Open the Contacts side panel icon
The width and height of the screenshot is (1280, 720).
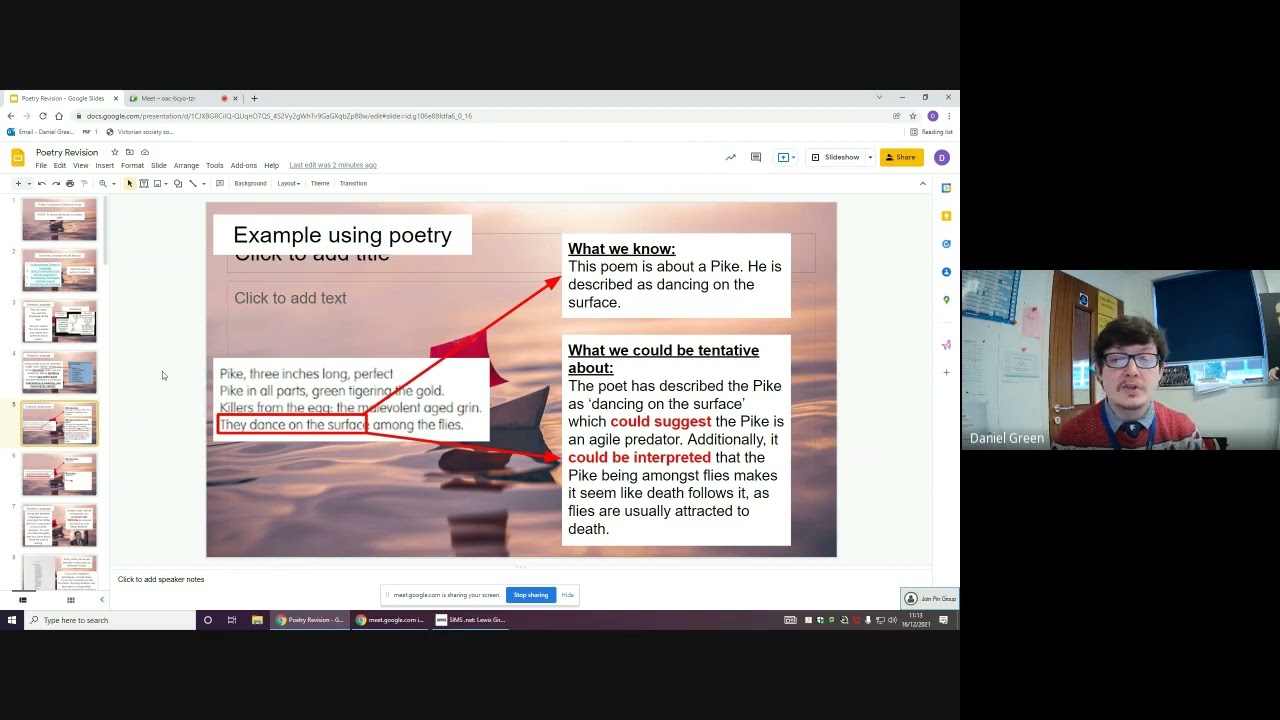[x=946, y=272]
